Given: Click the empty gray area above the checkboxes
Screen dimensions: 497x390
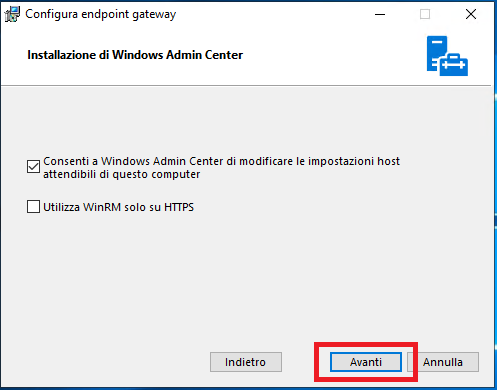Looking at the screenshot, I should (247, 120).
